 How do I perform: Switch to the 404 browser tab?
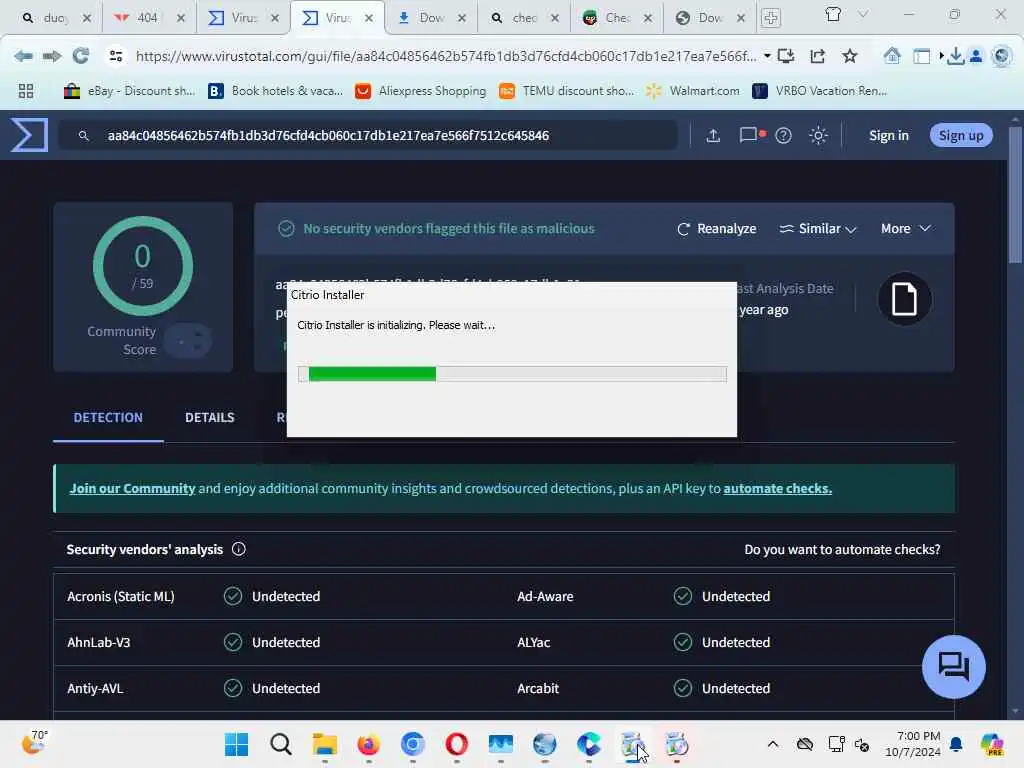tap(148, 18)
